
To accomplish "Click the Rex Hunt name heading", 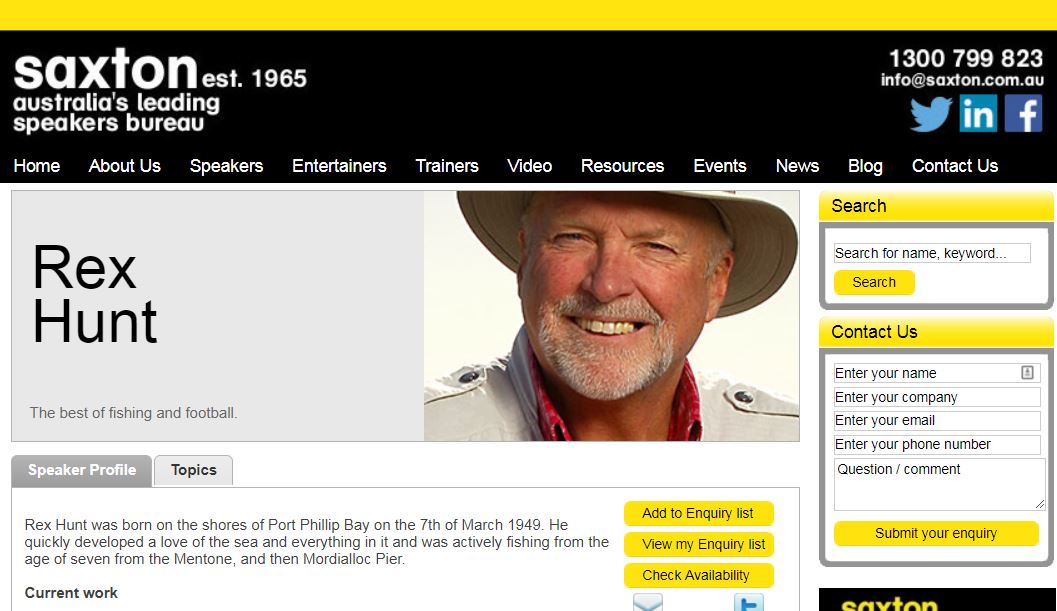I will click(x=94, y=295).
